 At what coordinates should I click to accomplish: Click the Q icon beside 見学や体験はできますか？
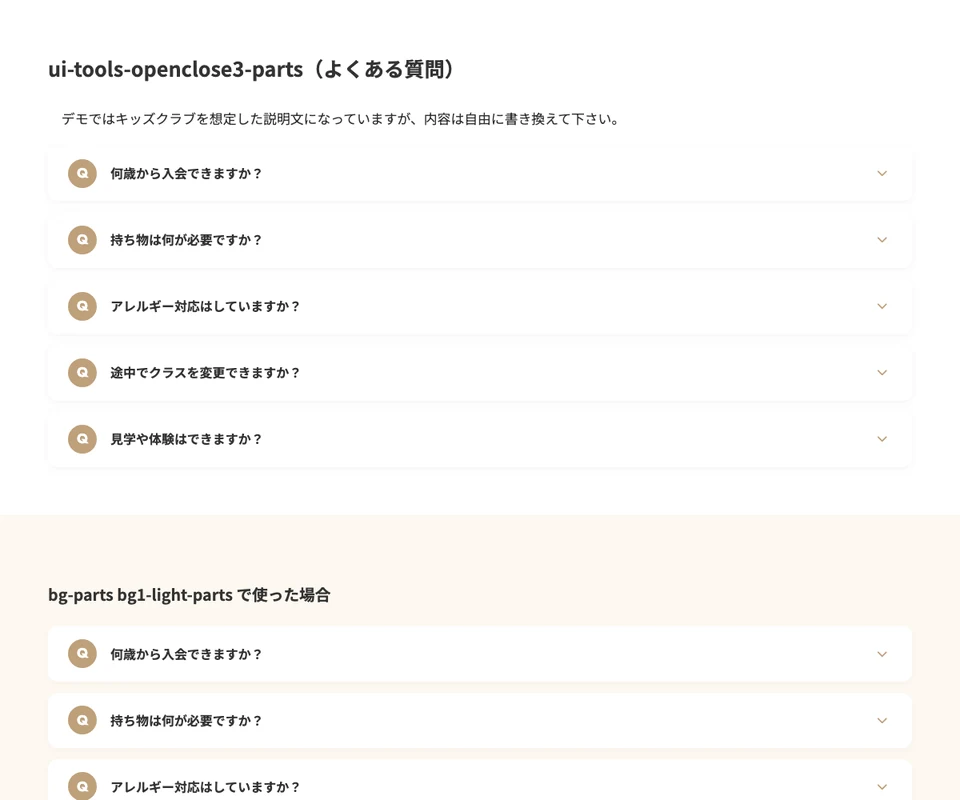point(82,439)
